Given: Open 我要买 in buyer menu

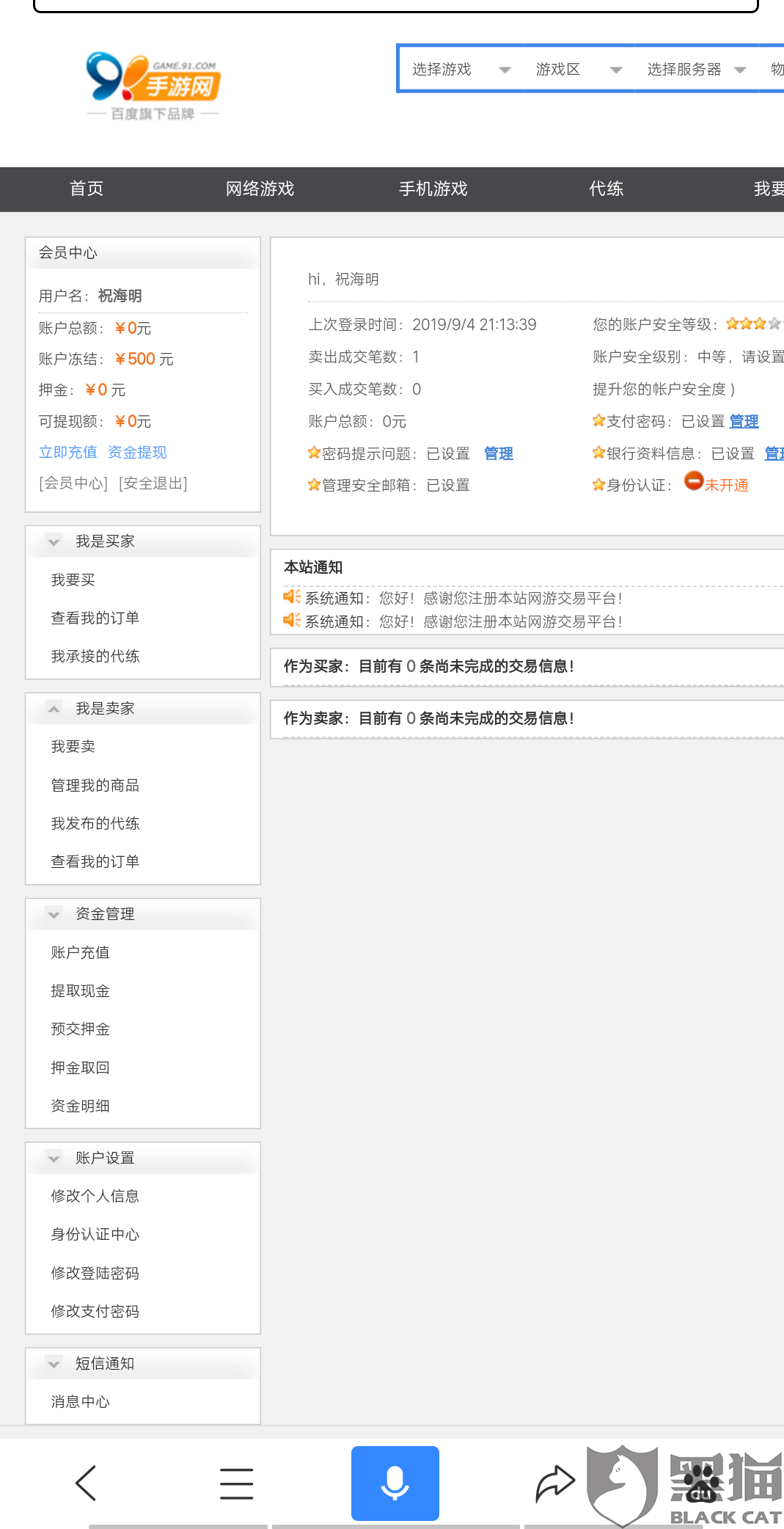Looking at the screenshot, I should point(73,580).
